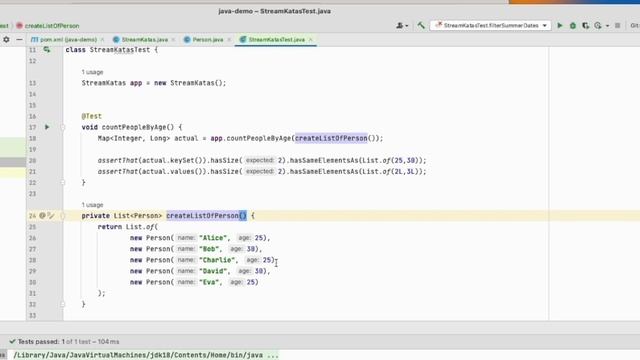Image resolution: width=640 pixels, height=360 pixels.
Task: Click createListOfPerson breadcrumb in navigation bar
Action: [x=52, y=26]
